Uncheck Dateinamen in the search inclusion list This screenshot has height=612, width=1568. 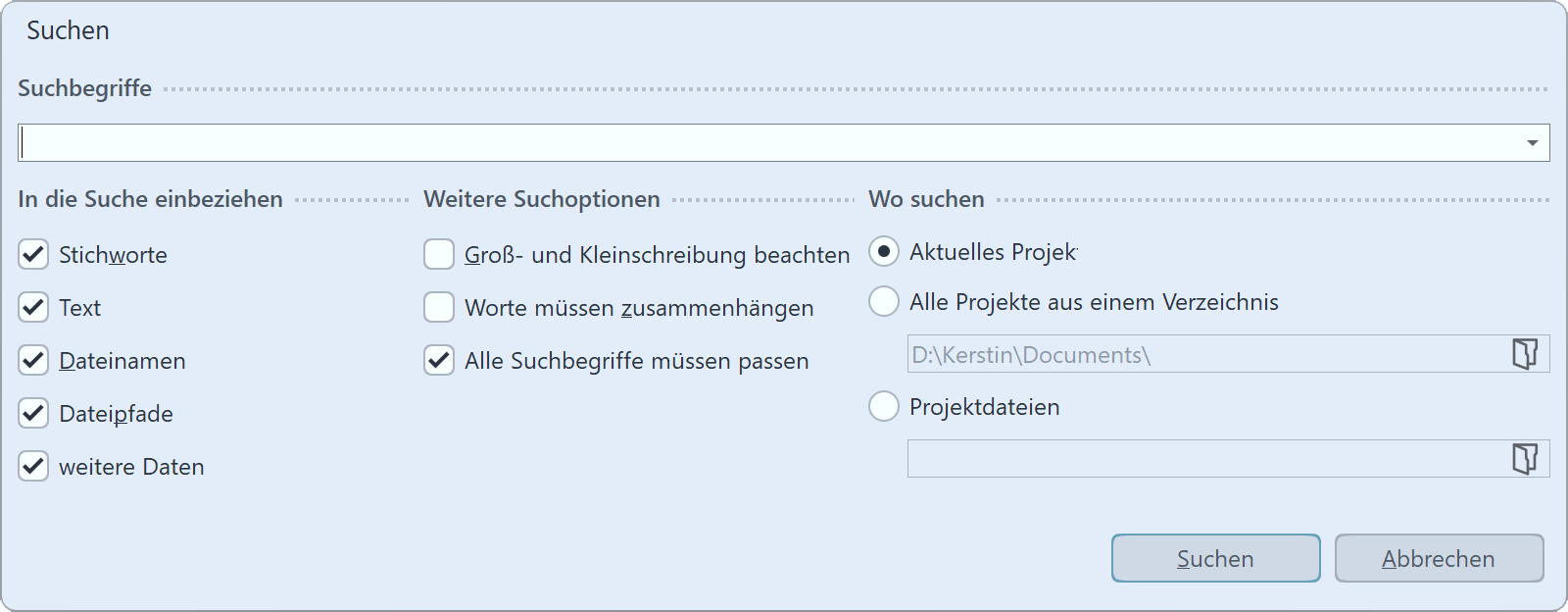pyautogui.click(x=32, y=360)
